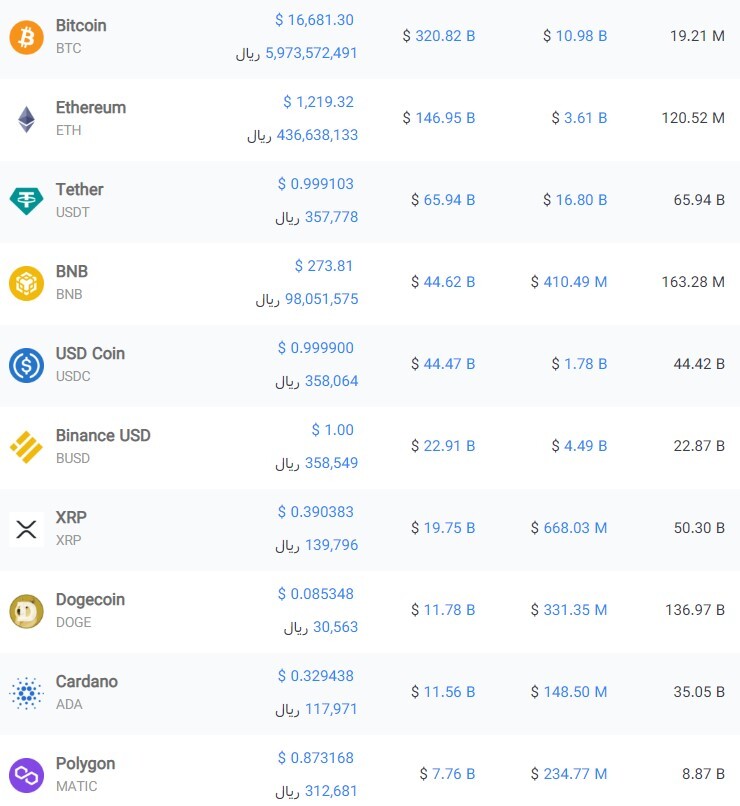740x806 pixels.
Task: Click the yellow BNB logo icon
Action: click(26, 283)
